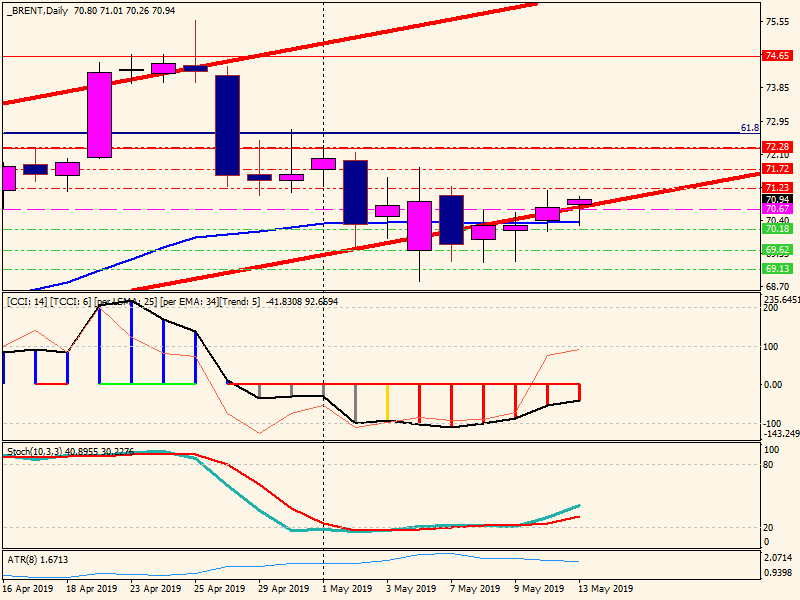Click the green 70.18 support label
Screen dimensions: 800x600
(x=778, y=229)
